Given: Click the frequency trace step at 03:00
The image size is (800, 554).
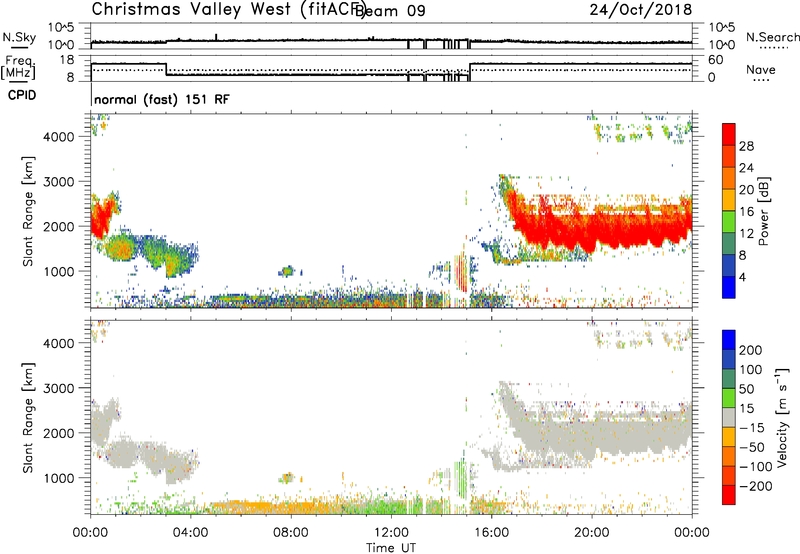Looking at the screenshot, I should [x=166, y=69].
